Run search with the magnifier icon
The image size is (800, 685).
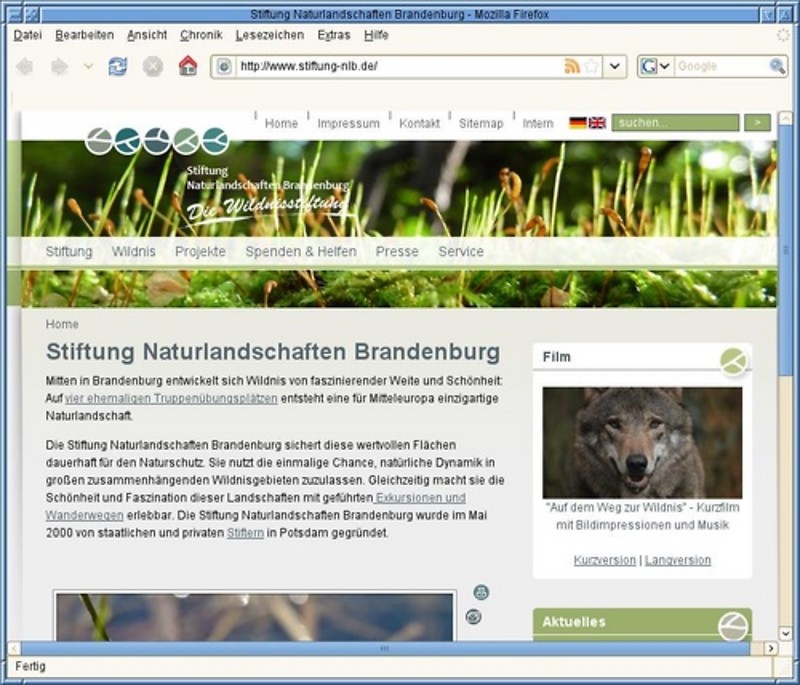point(777,66)
